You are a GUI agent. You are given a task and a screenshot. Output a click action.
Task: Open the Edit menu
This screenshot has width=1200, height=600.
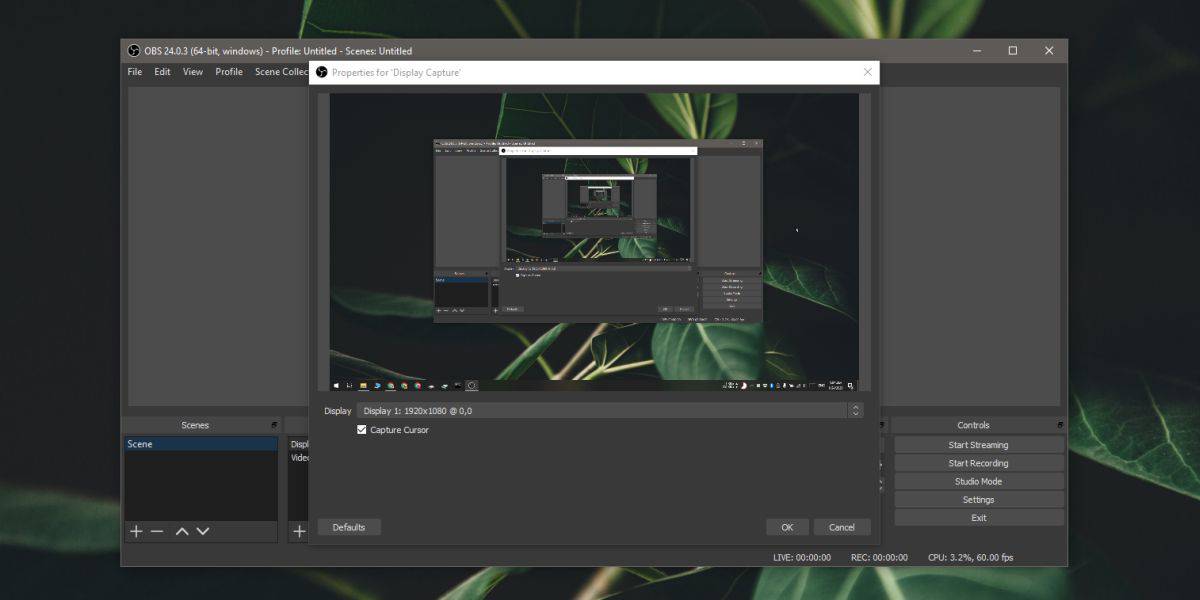tap(162, 72)
